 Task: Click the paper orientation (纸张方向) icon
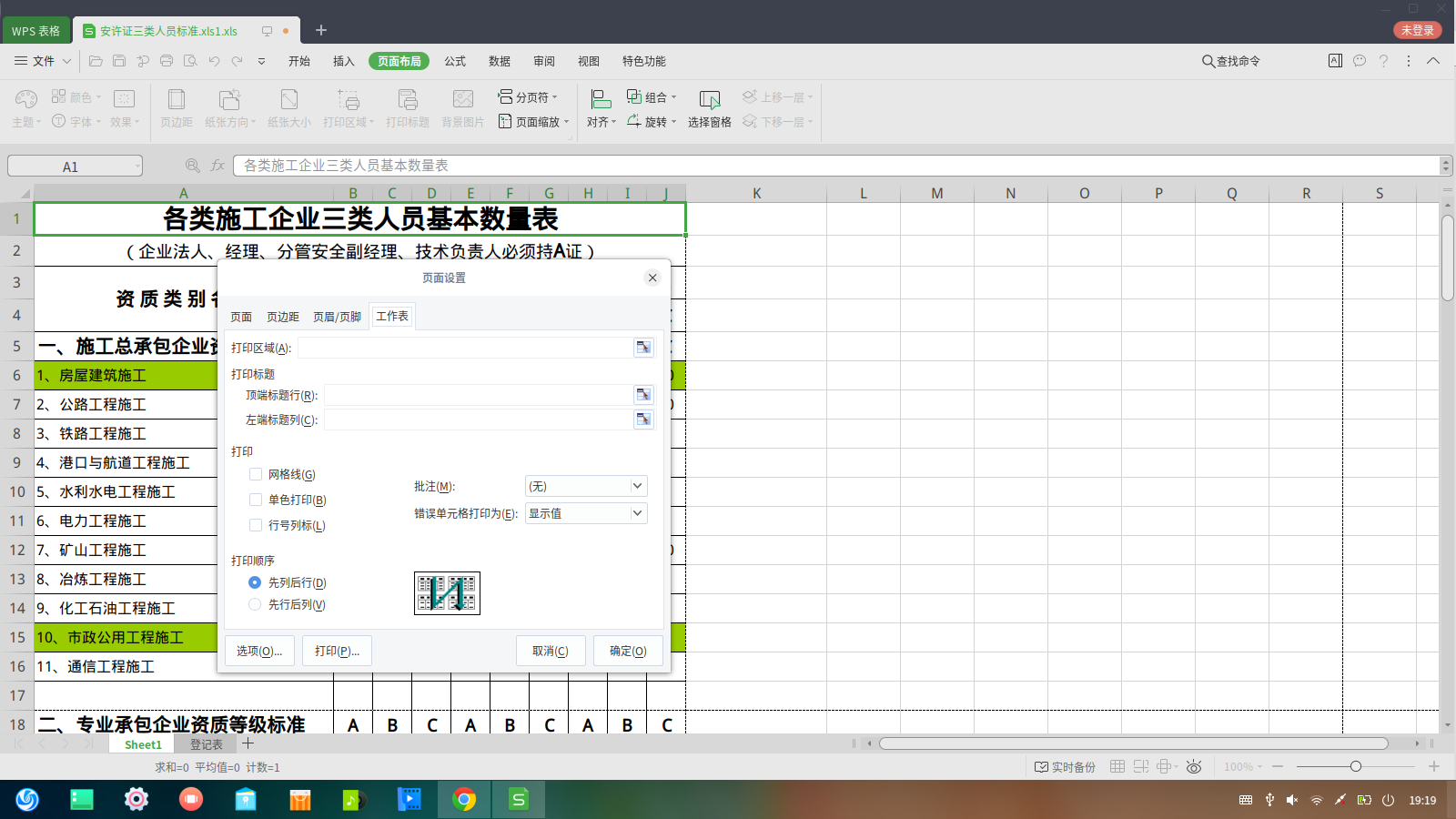229,99
